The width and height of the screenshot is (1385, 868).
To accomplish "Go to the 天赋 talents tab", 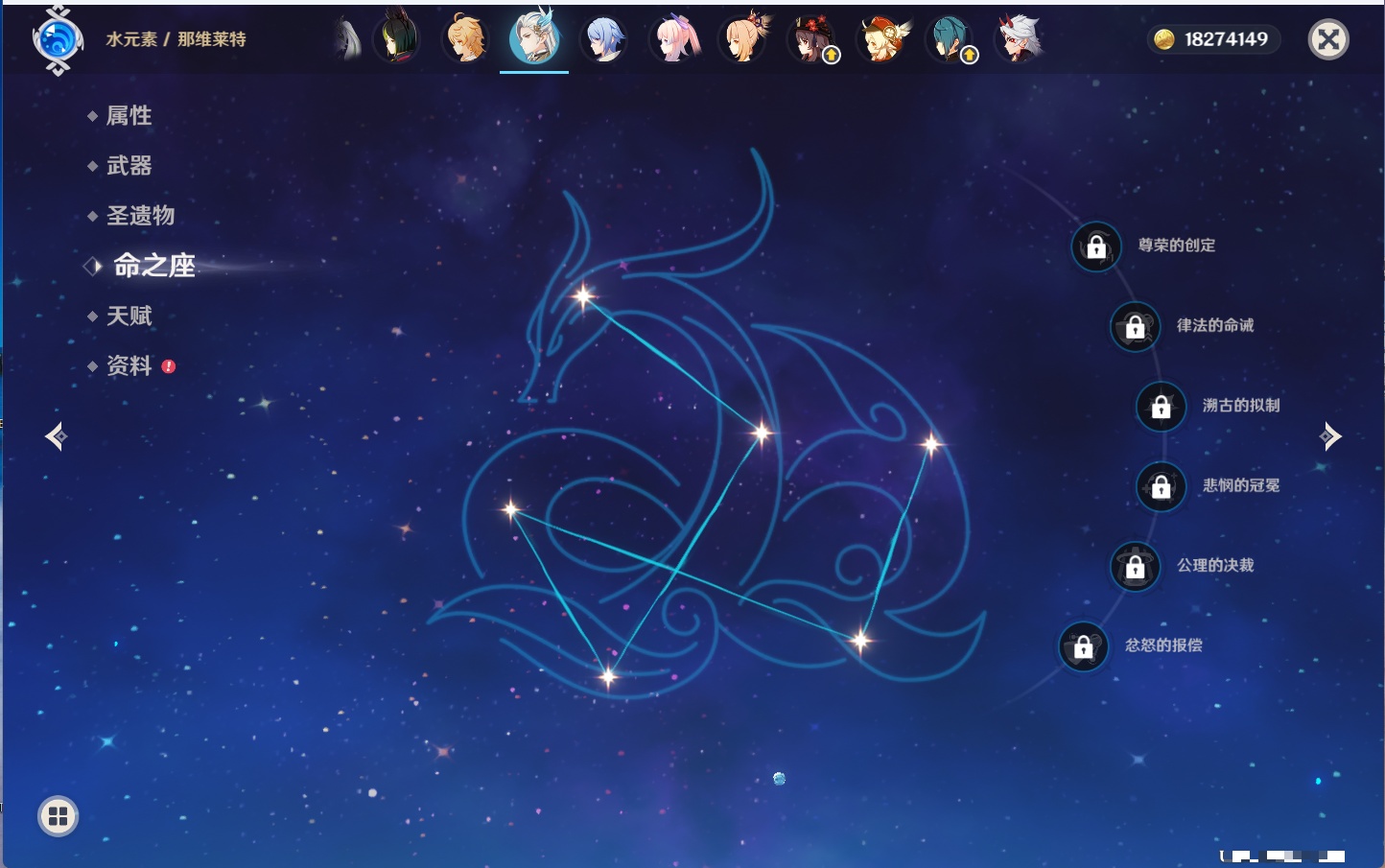I will pos(129,316).
